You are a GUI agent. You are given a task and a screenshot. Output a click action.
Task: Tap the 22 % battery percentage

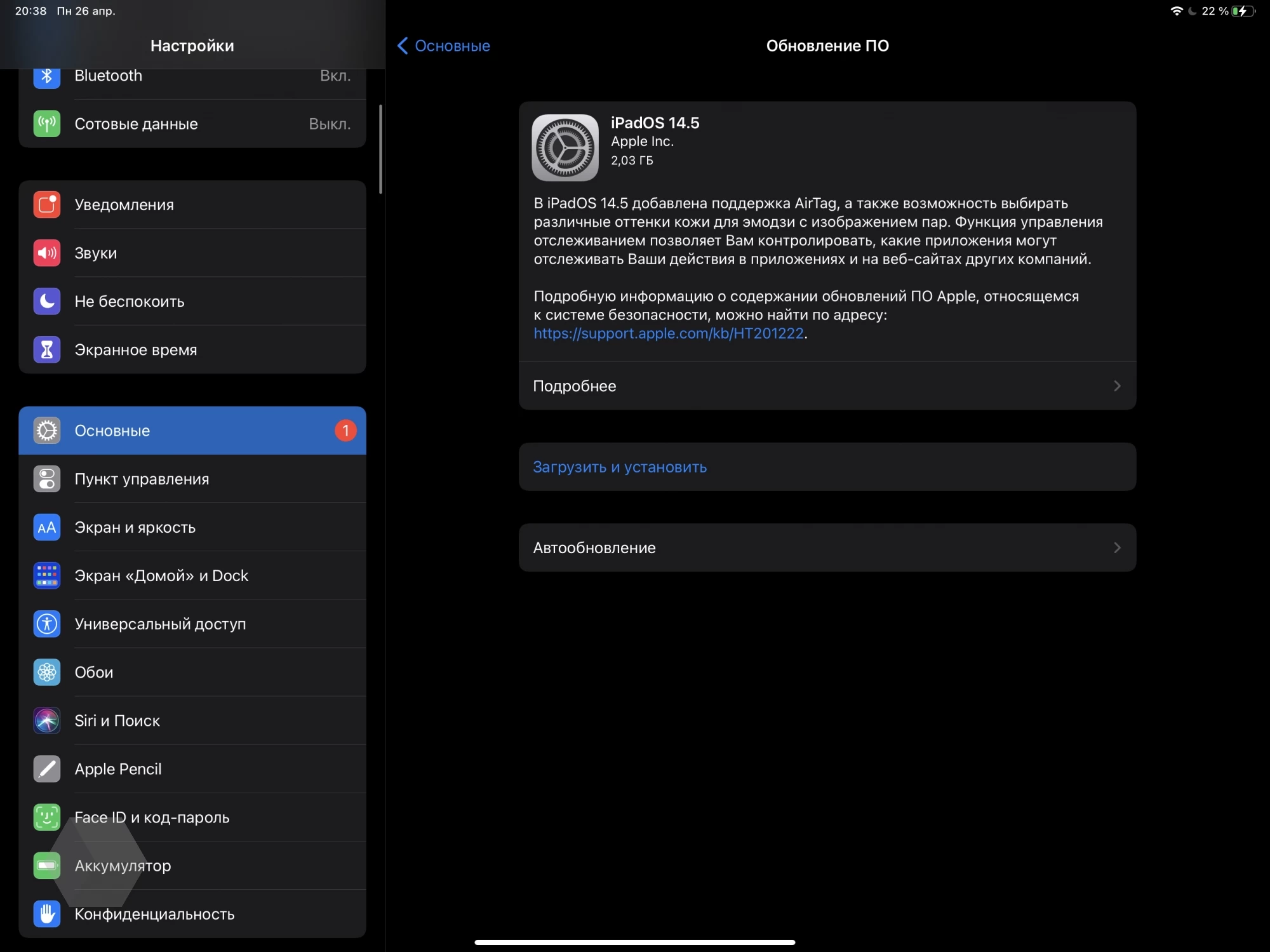click(x=1215, y=11)
